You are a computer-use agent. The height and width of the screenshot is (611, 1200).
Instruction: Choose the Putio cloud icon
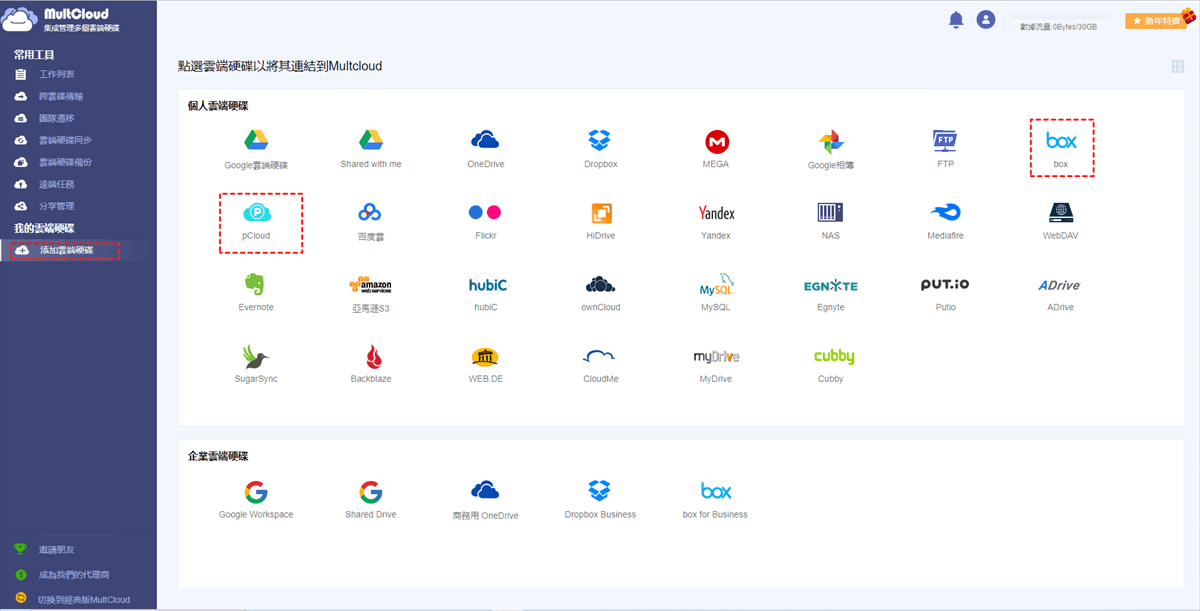[x=945, y=285]
